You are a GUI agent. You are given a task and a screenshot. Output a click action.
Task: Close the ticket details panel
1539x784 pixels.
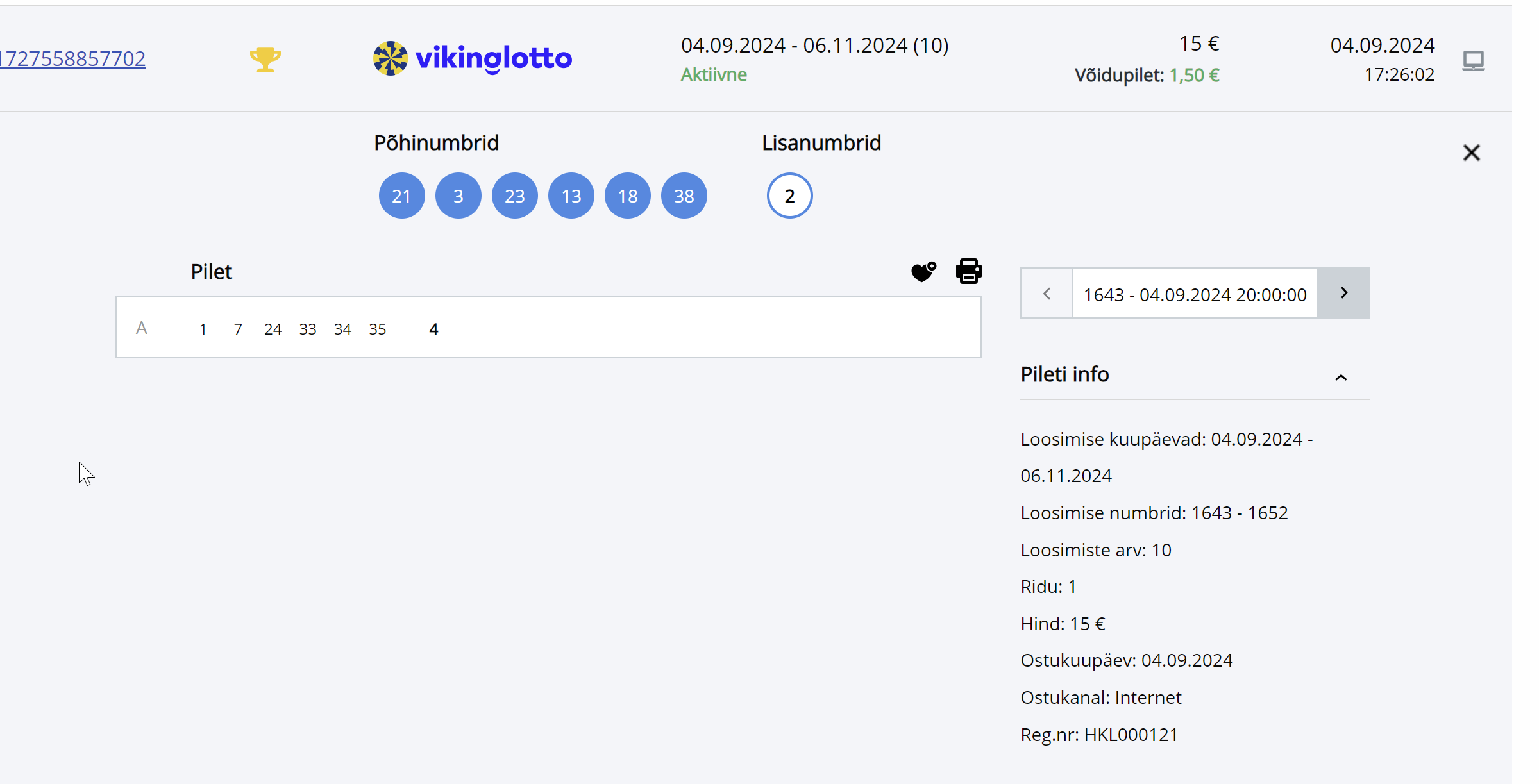[1471, 153]
